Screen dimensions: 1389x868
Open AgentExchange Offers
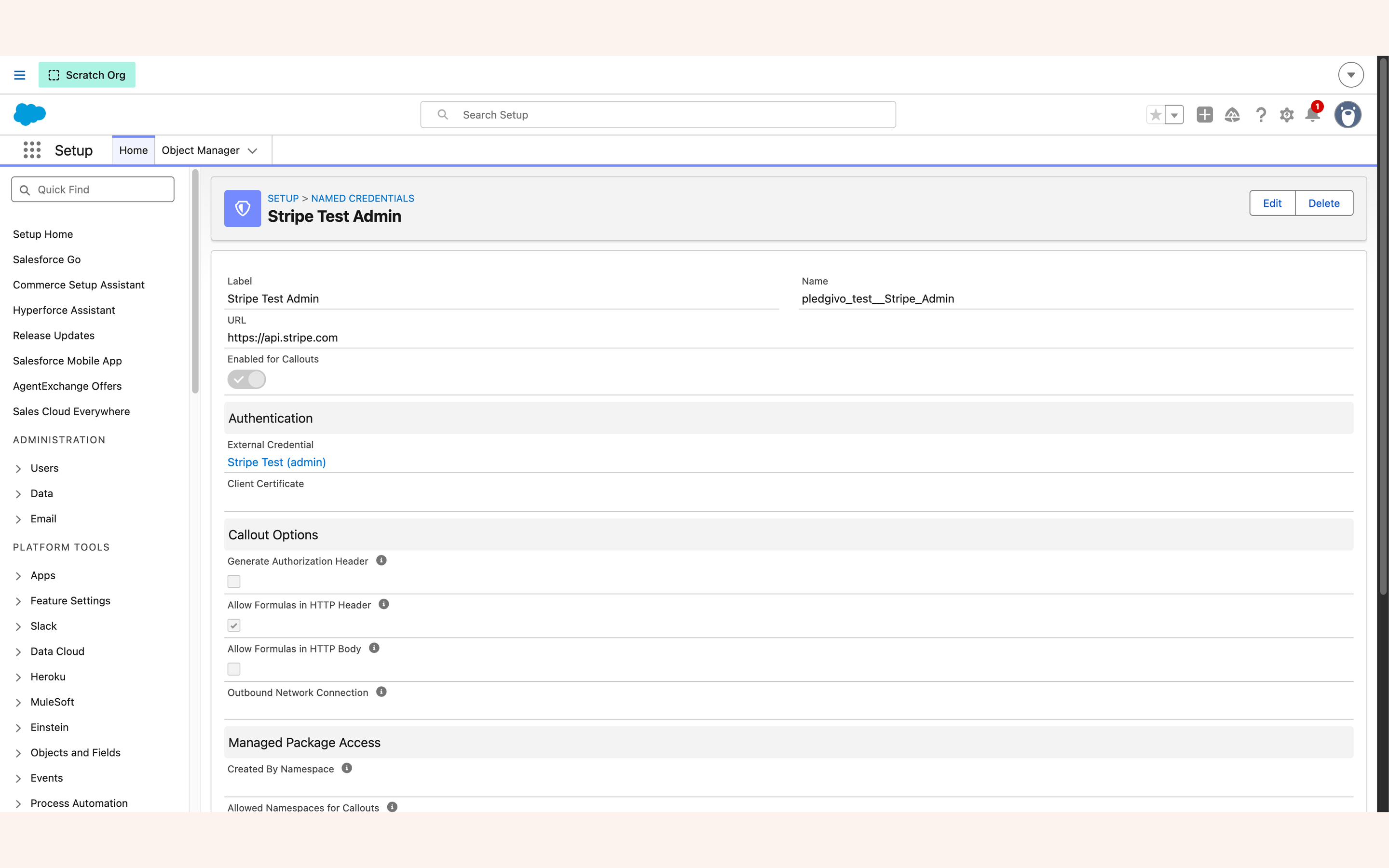pyautogui.click(x=67, y=386)
